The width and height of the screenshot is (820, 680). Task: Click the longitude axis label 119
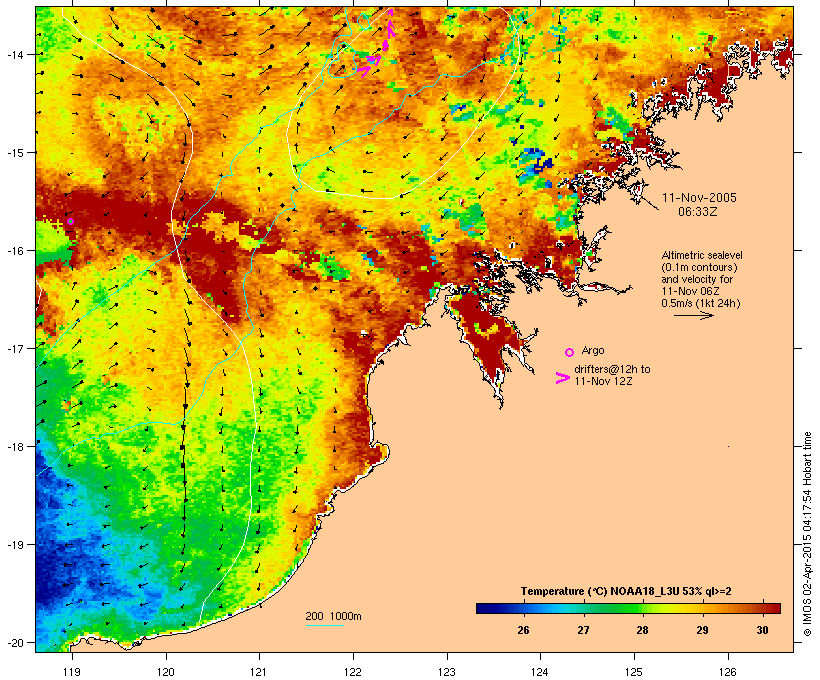pyautogui.click(x=72, y=672)
